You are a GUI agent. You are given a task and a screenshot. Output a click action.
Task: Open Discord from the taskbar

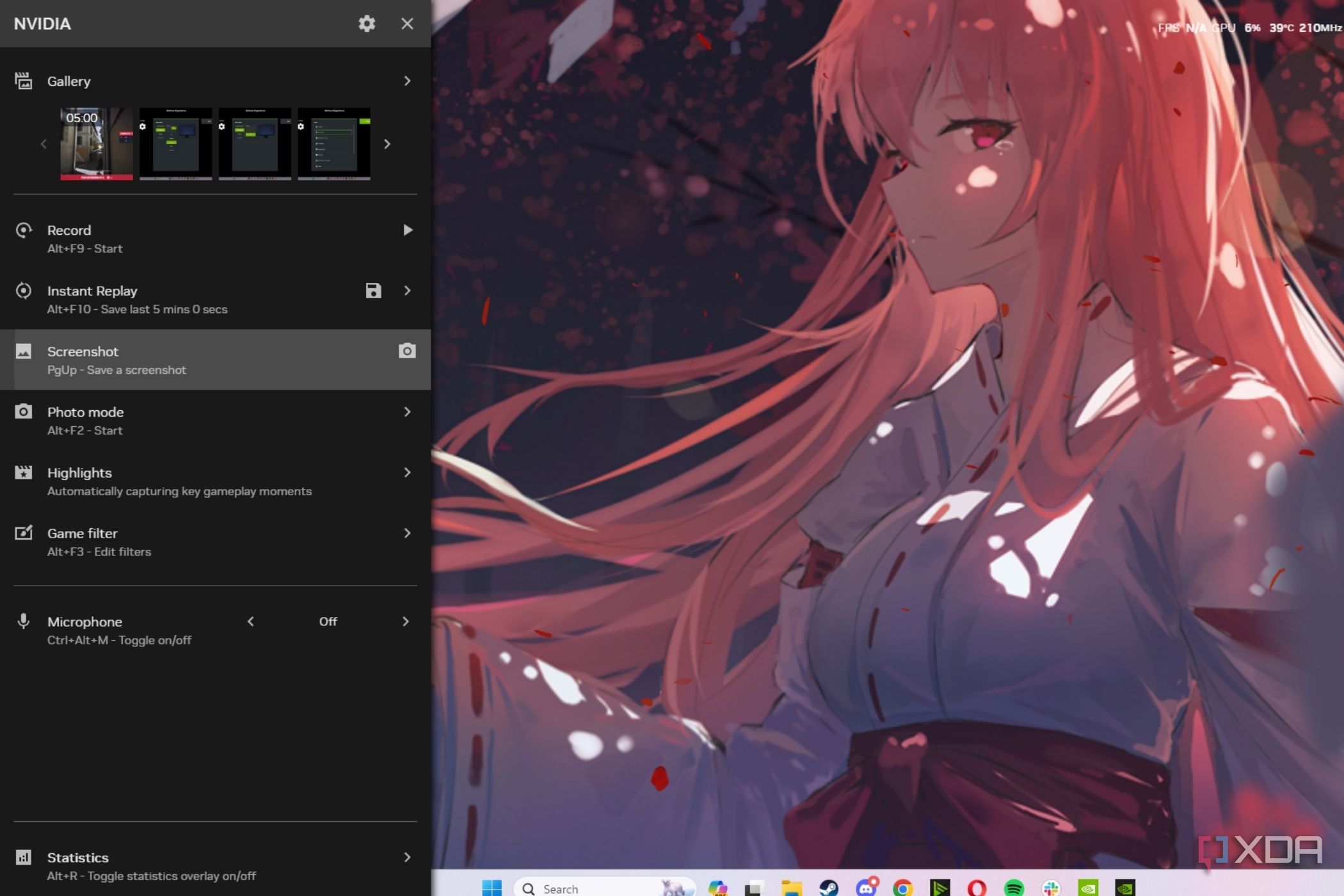[866, 888]
